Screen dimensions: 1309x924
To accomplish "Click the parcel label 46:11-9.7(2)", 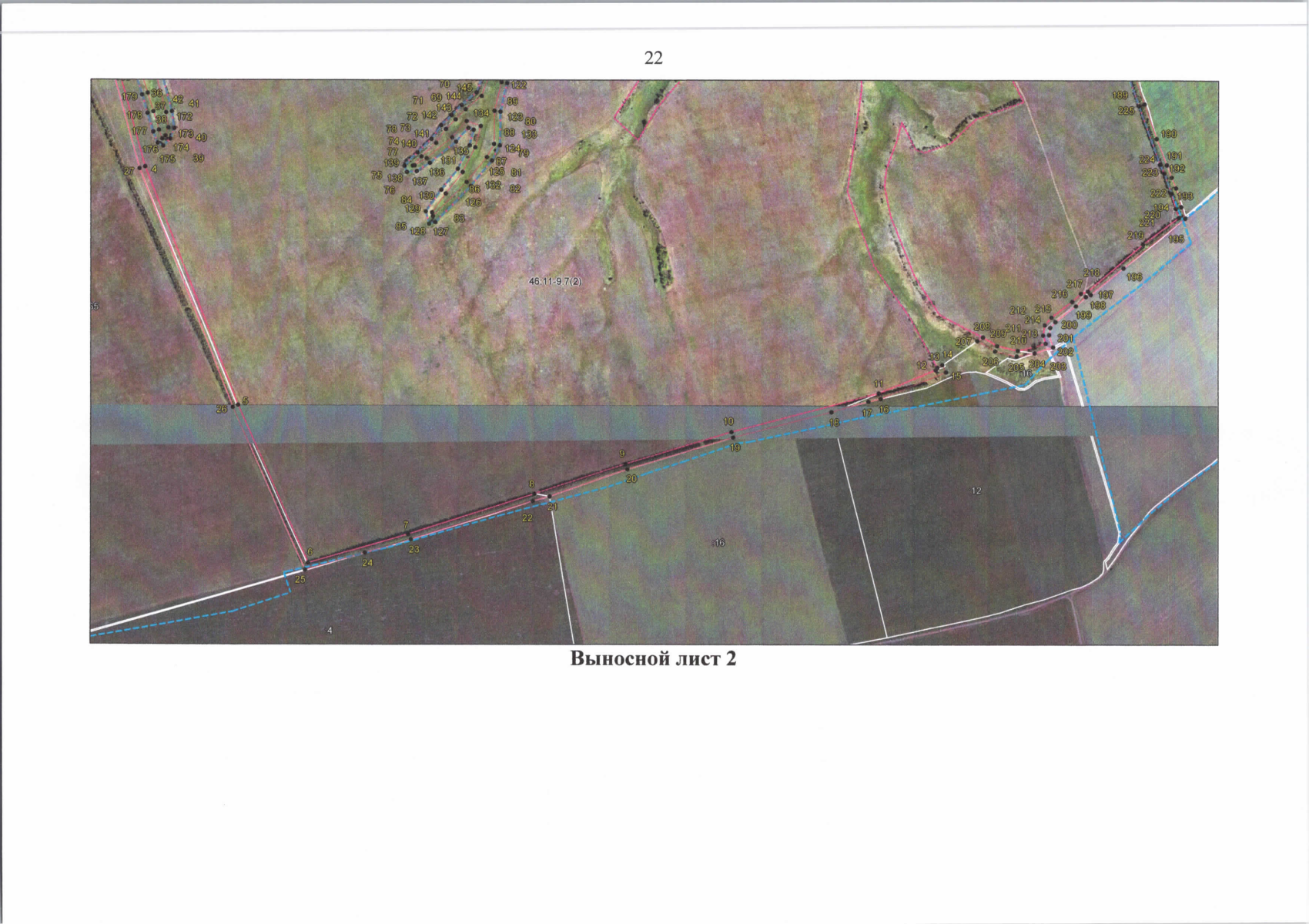I will point(555,282).
